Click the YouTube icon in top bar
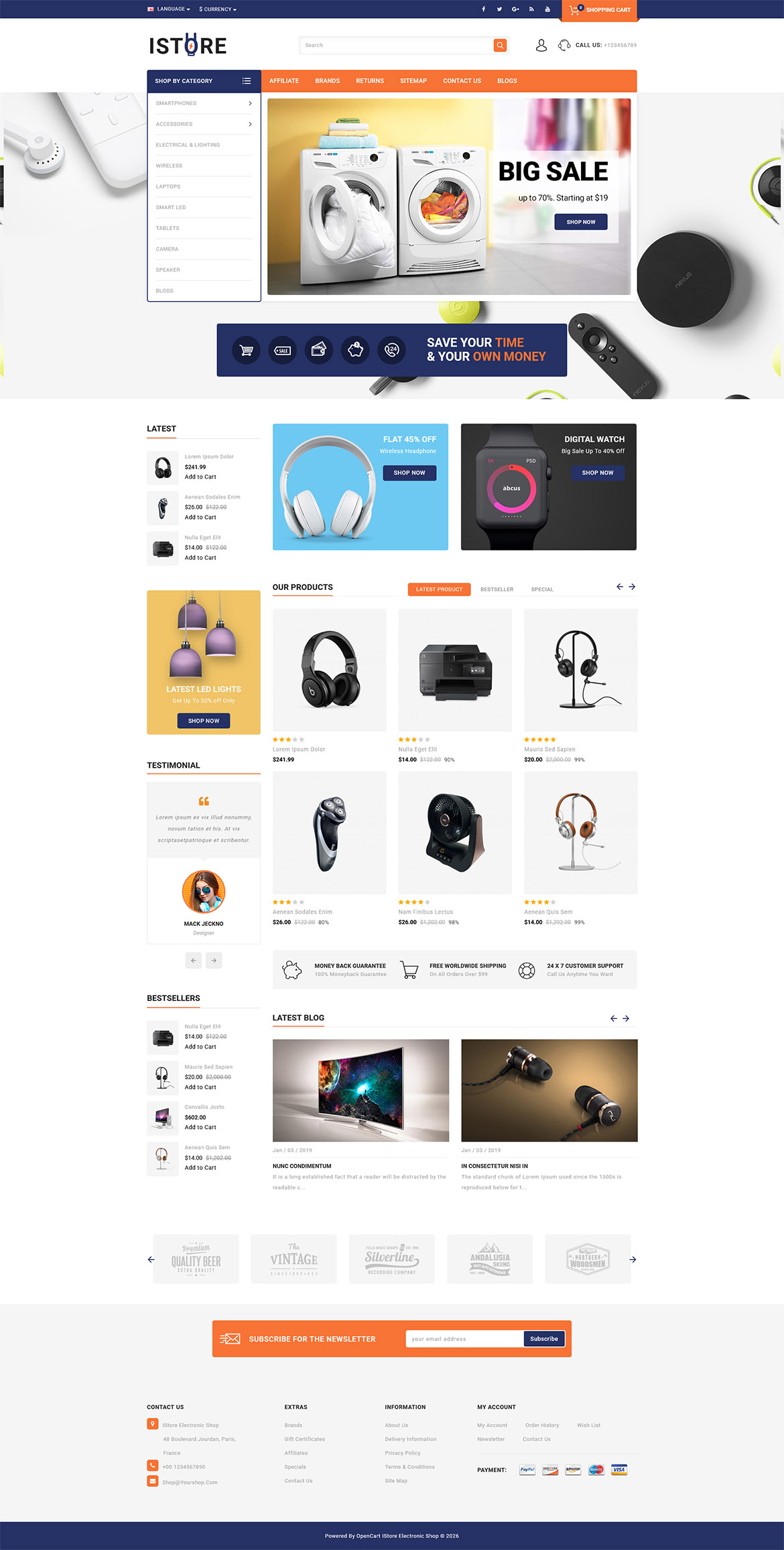 (x=547, y=9)
